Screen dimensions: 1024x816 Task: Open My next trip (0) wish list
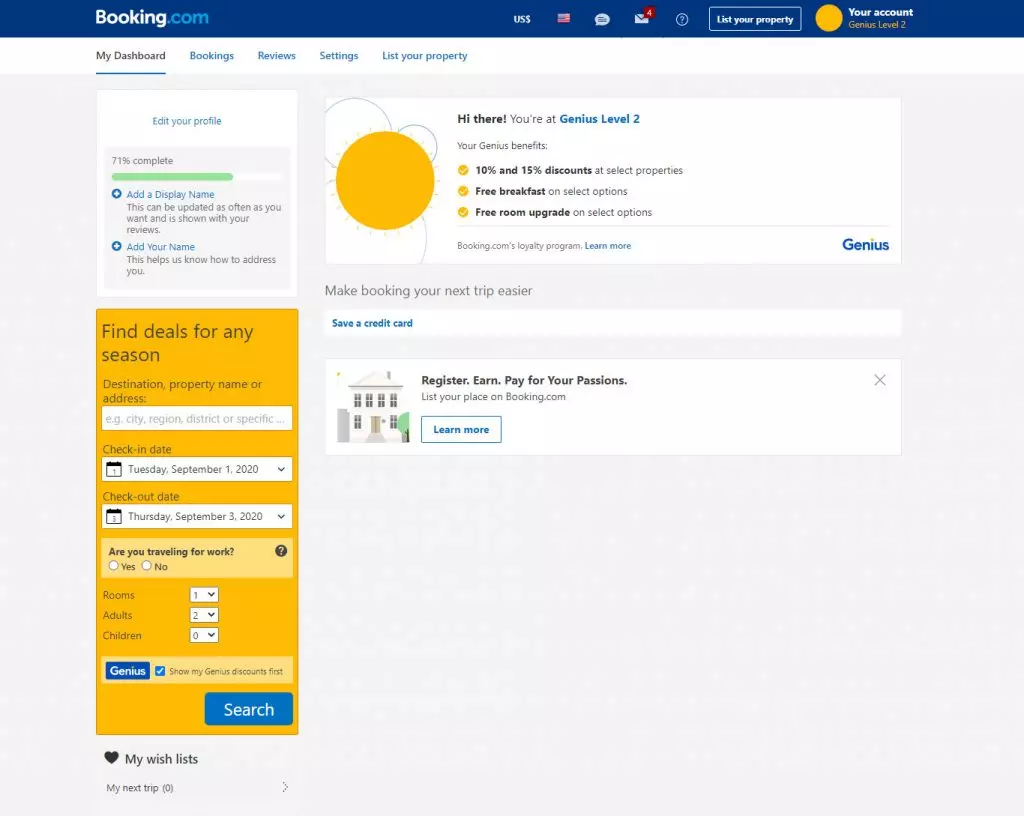pyautogui.click(x=140, y=787)
